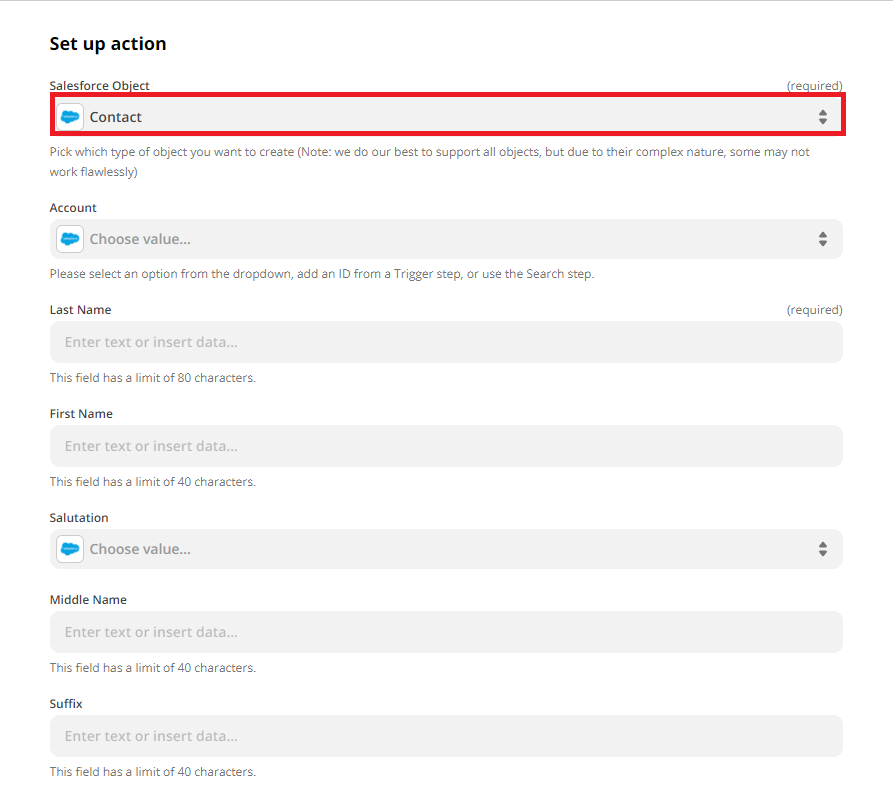893x796 pixels.
Task: Focus the Last Name text field
Action: pos(446,342)
